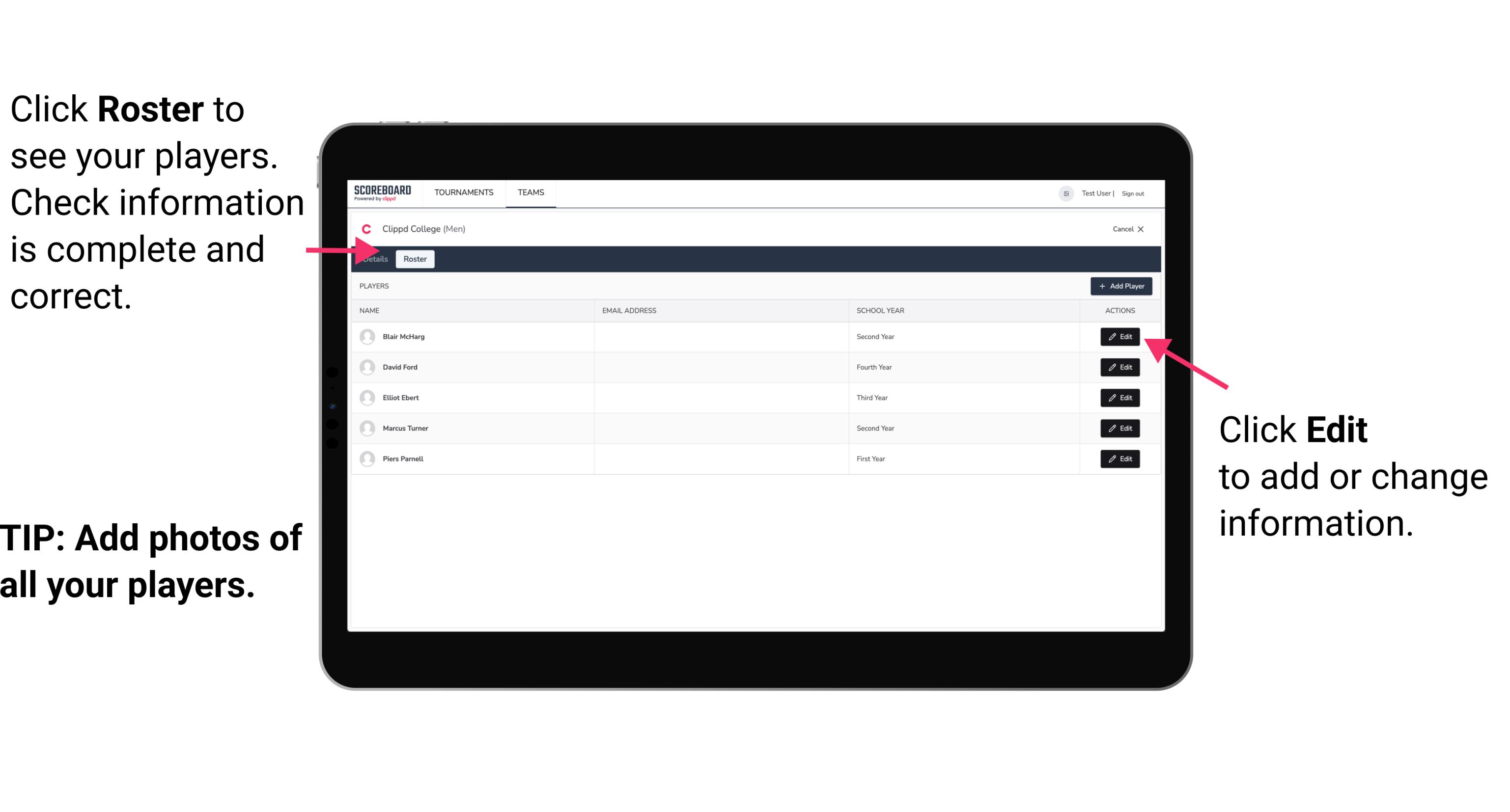Switch to the Roster tab
Viewport: 1510px width, 812px height.
pos(413,259)
